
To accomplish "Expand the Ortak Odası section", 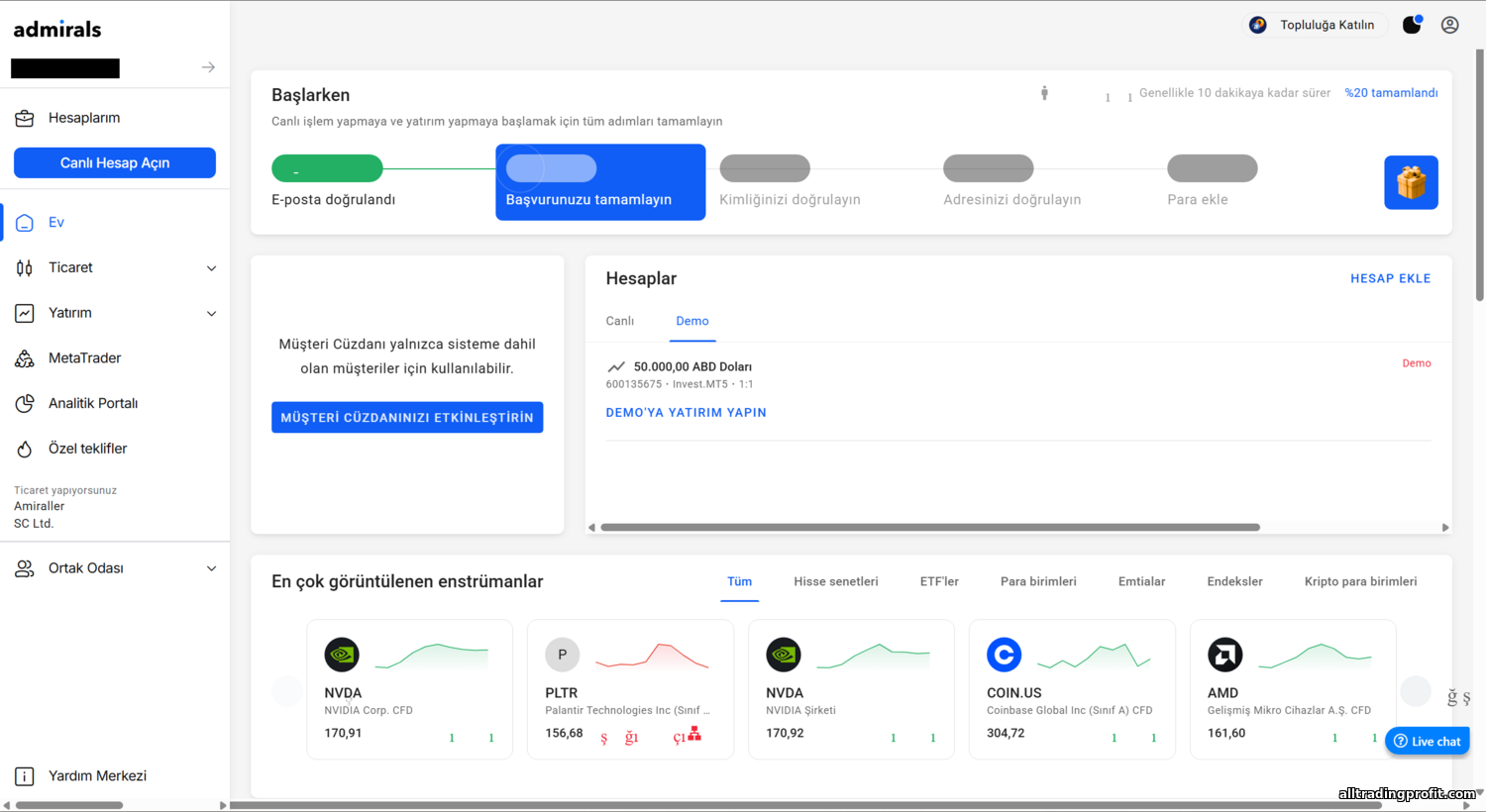I will tap(211, 568).
